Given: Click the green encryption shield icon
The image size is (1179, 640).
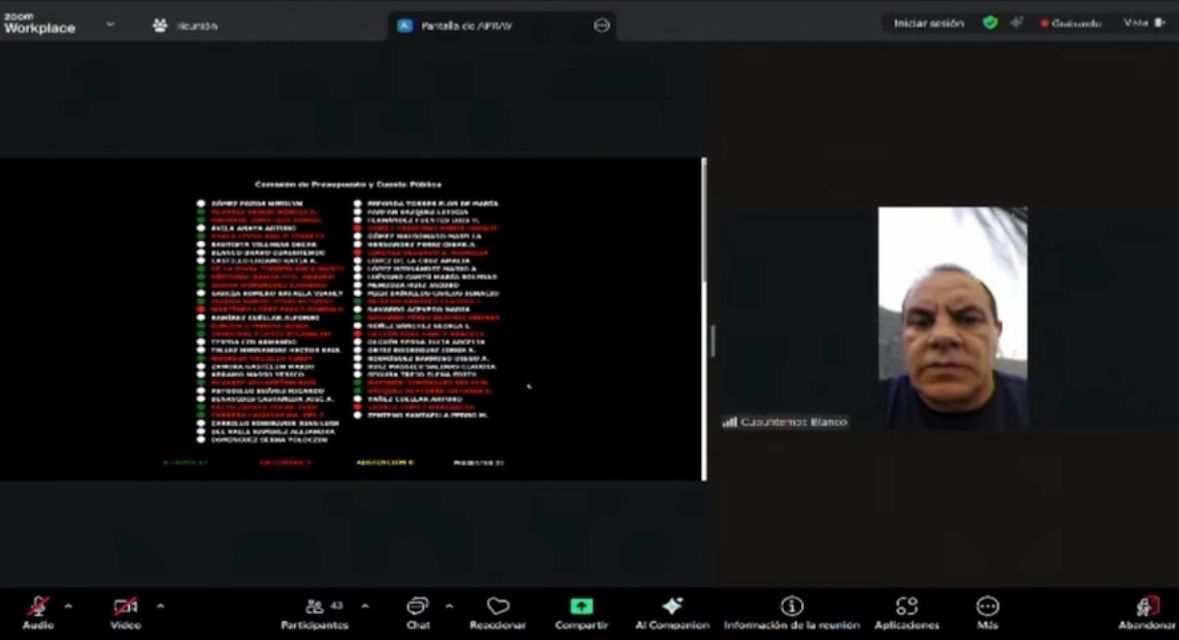Looking at the screenshot, I should (x=990, y=23).
